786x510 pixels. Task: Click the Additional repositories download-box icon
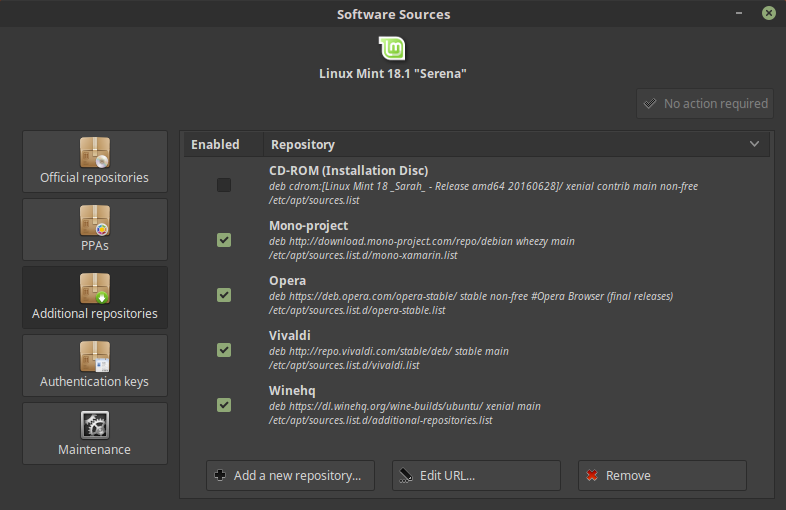pyautogui.click(x=95, y=288)
